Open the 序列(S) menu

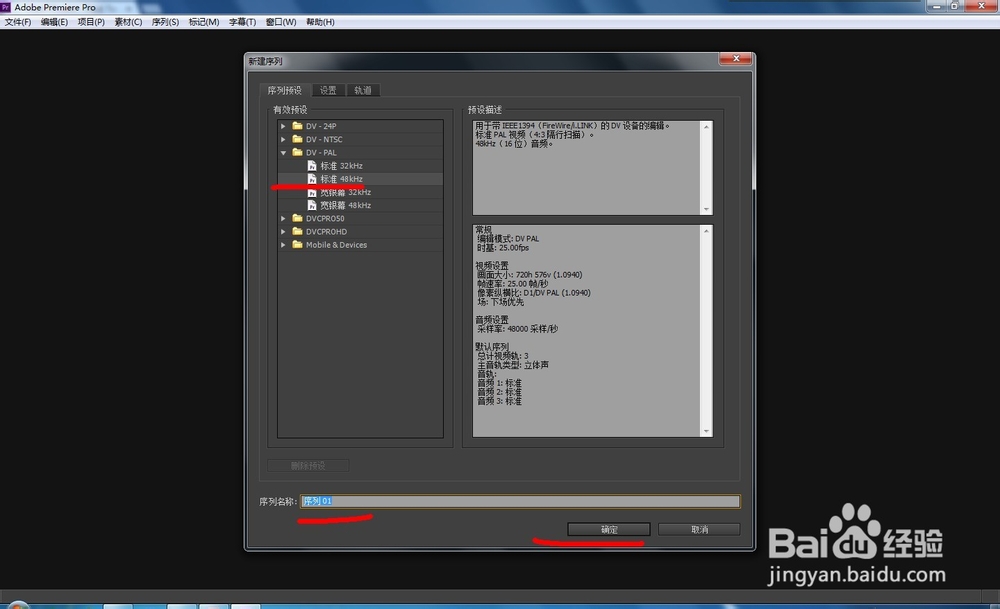165,22
